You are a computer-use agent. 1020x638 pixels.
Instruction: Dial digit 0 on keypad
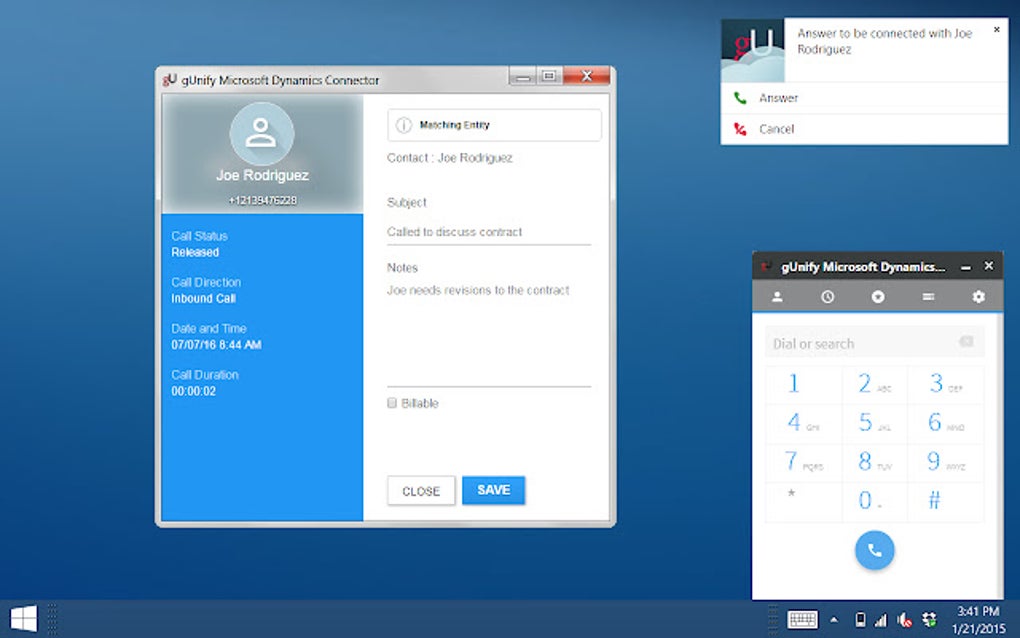(874, 501)
